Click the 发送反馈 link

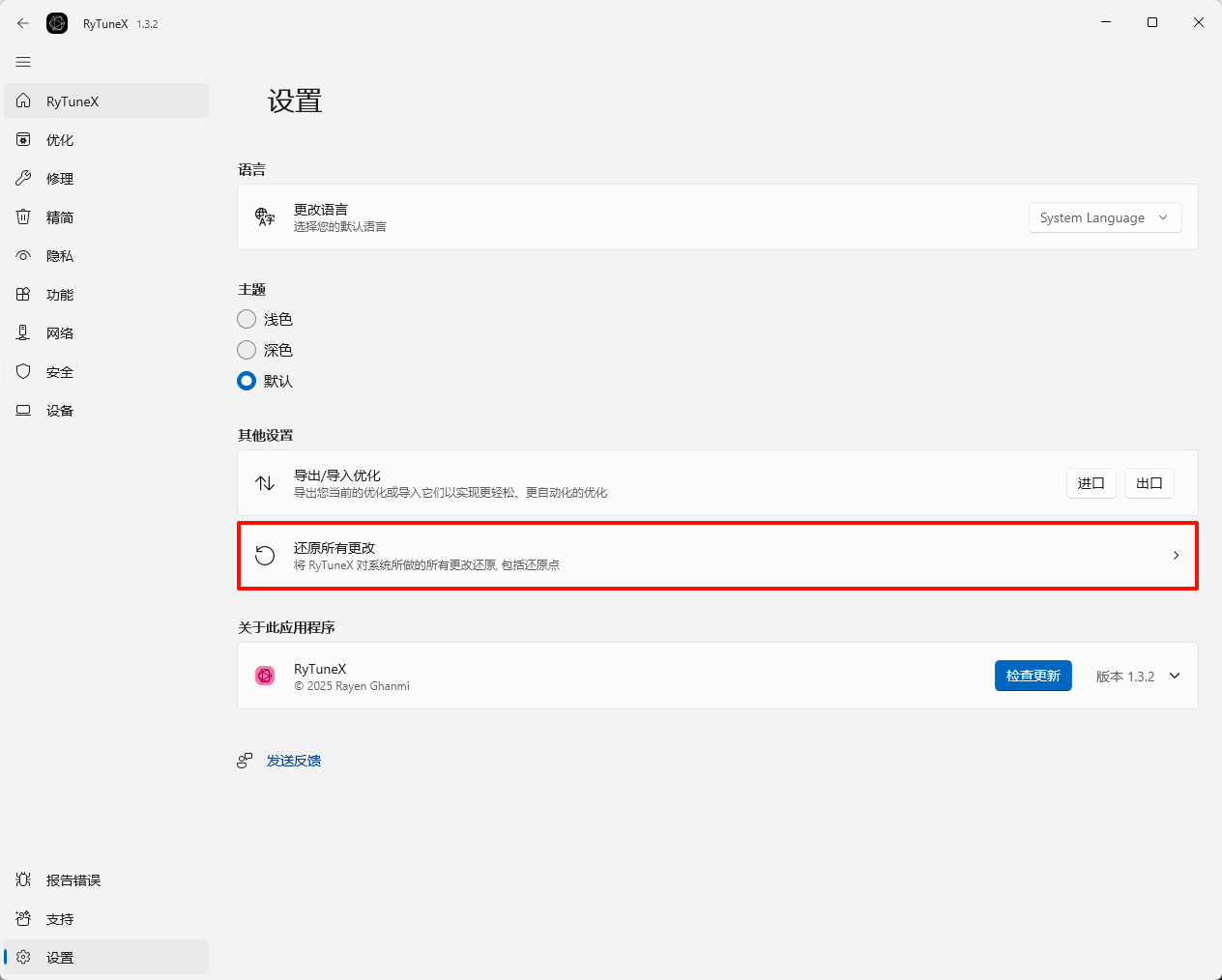point(294,761)
